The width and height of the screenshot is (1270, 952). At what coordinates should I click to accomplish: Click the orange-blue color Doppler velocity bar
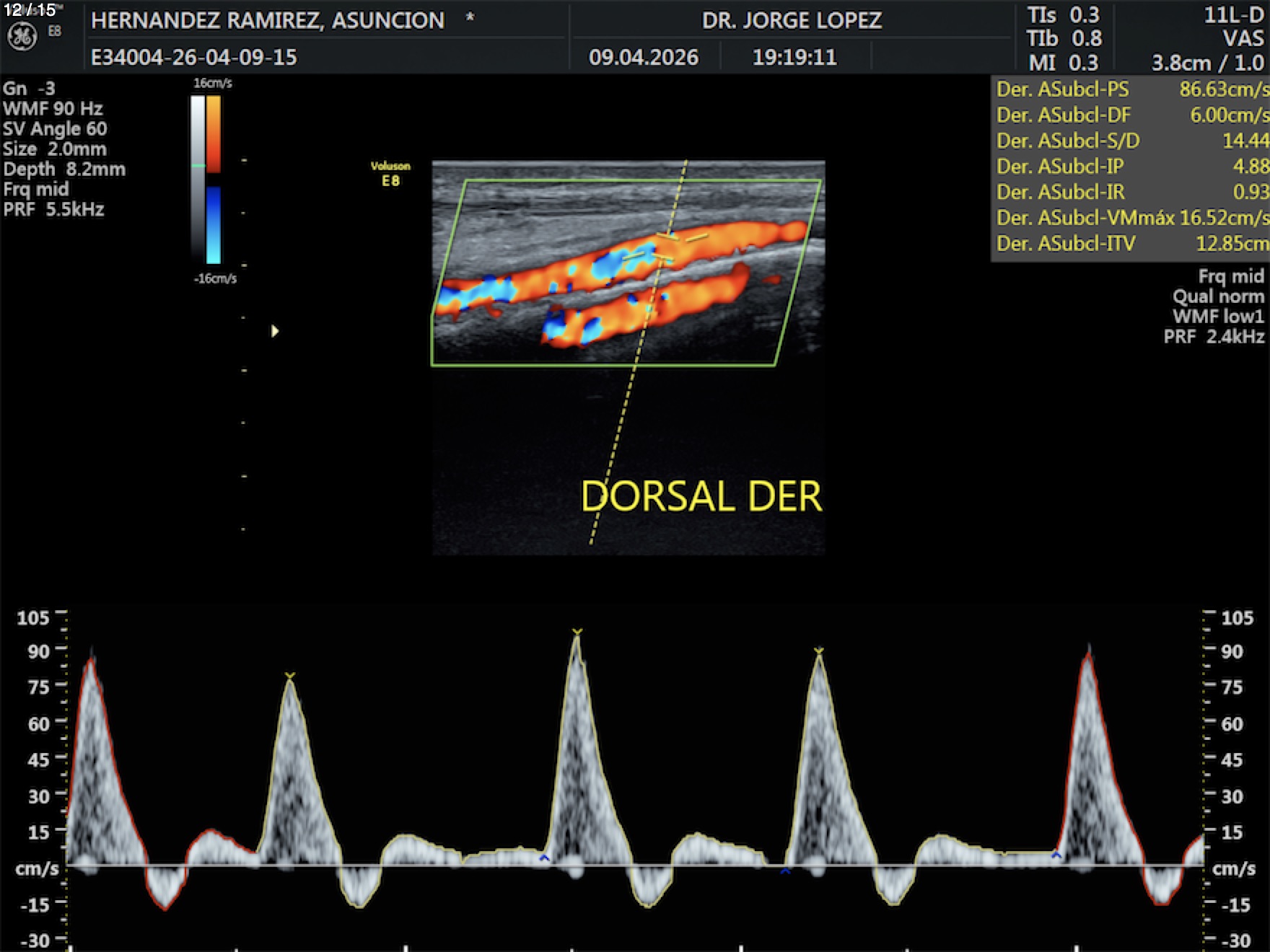(214, 180)
